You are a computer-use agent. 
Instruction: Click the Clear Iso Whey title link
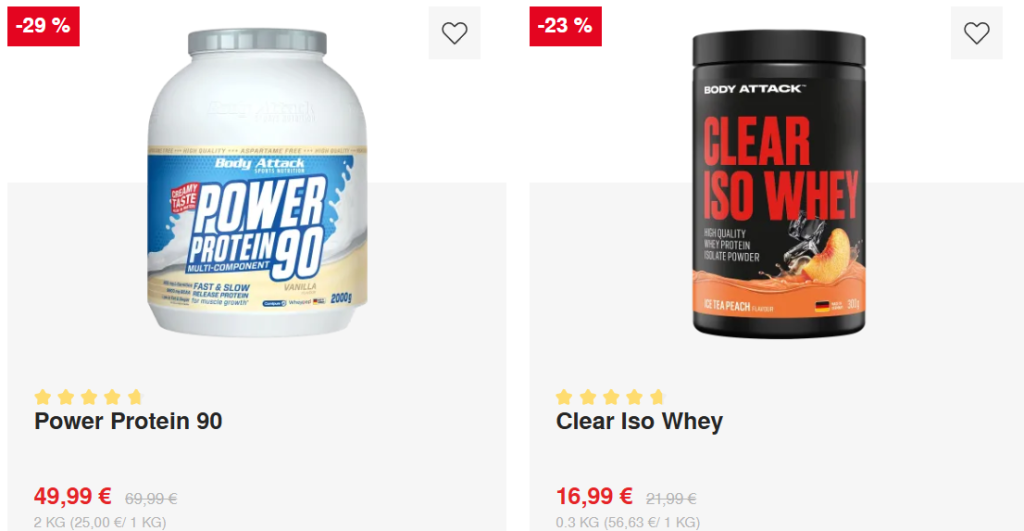click(639, 421)
